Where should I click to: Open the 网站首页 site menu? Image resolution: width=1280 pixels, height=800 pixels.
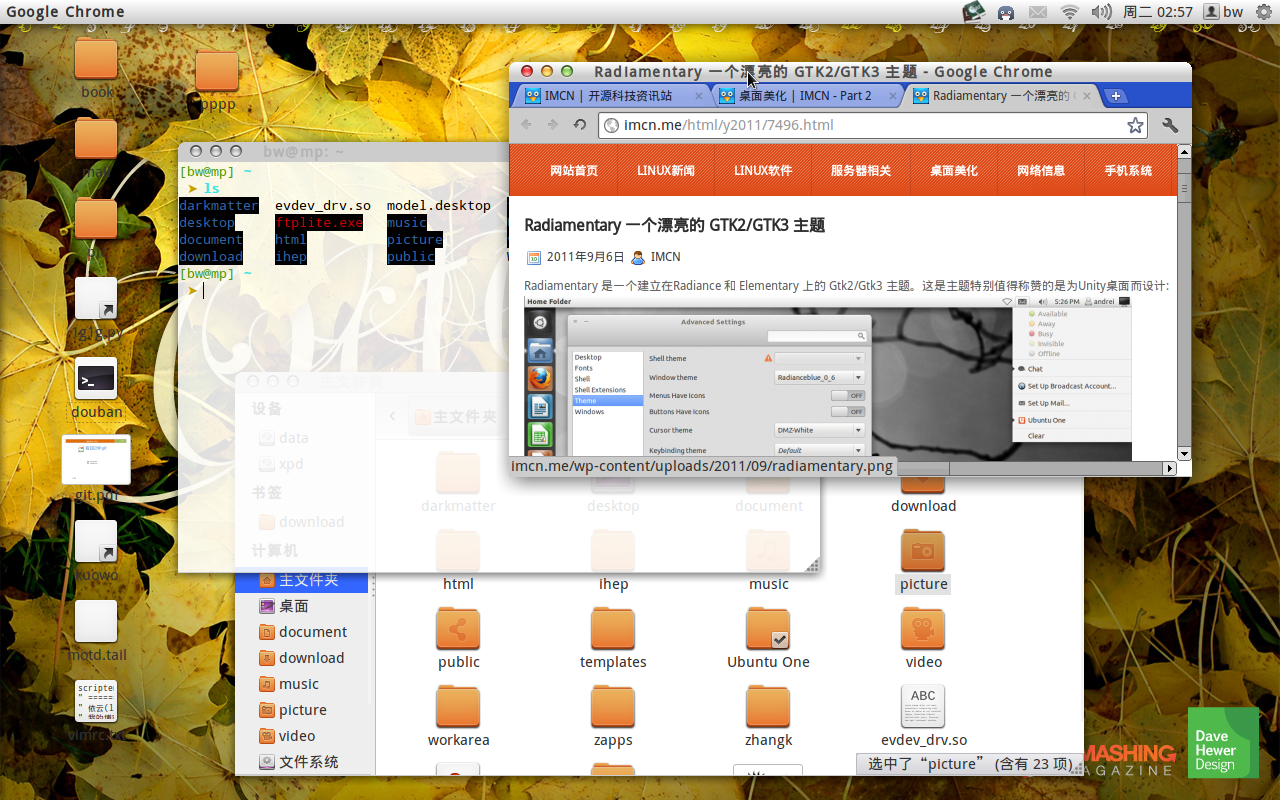click(574, 171)
